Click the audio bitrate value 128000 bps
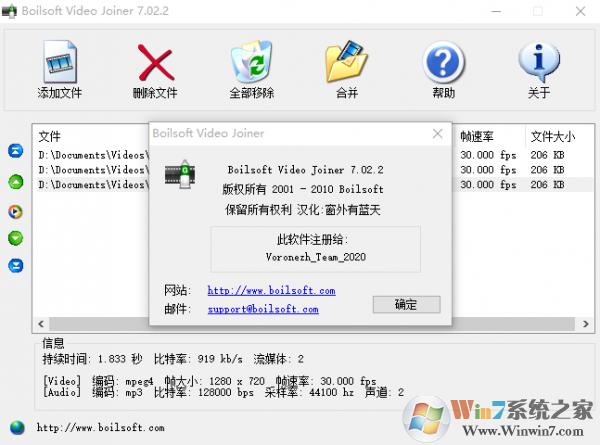600x445 pixels. [226, 392]
